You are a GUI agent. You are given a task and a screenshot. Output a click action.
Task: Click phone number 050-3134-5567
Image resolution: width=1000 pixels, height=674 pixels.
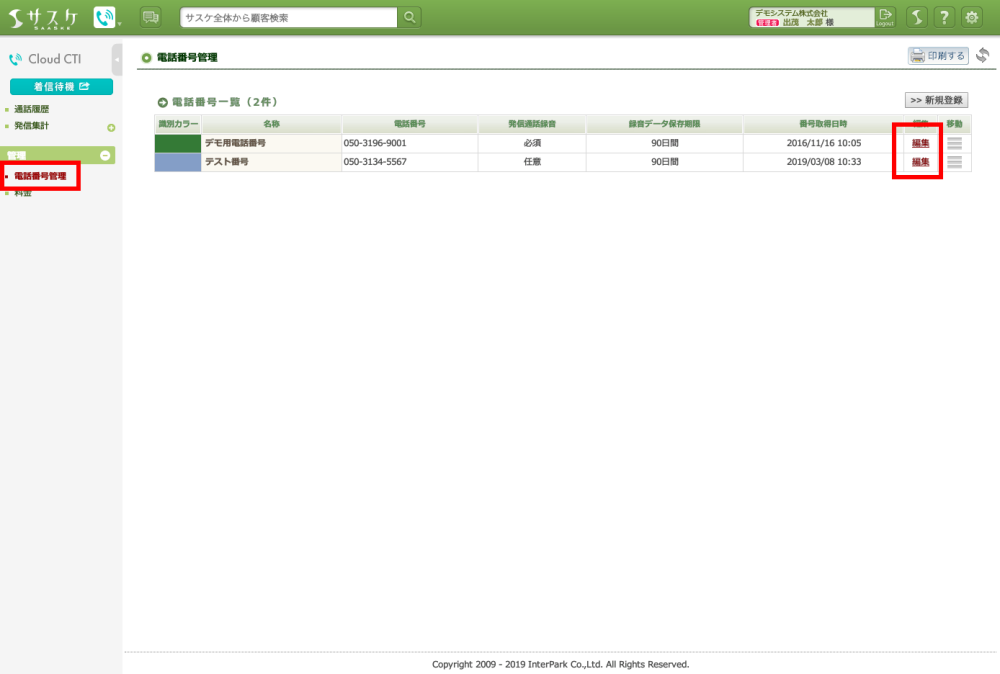coord(375,161)
